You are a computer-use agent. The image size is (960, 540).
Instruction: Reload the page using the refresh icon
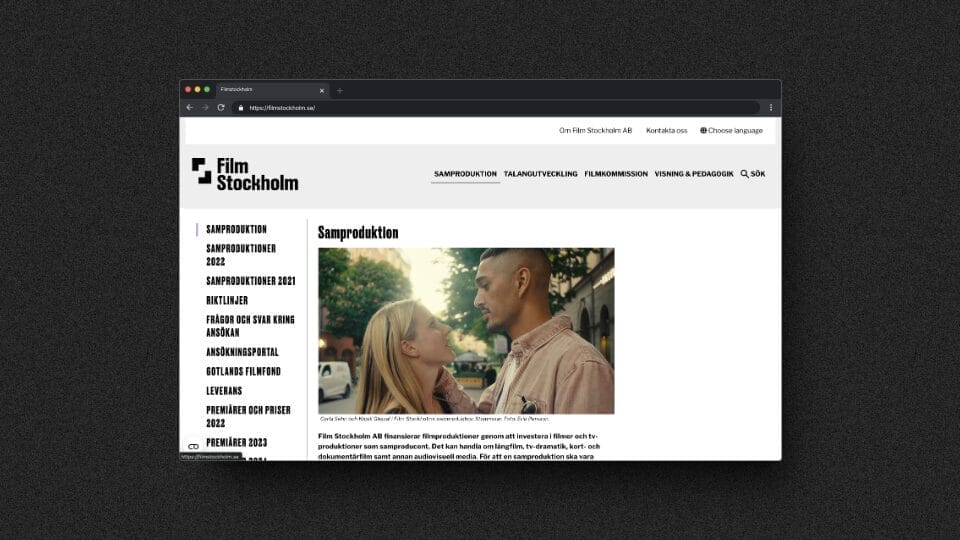[221, 108]
